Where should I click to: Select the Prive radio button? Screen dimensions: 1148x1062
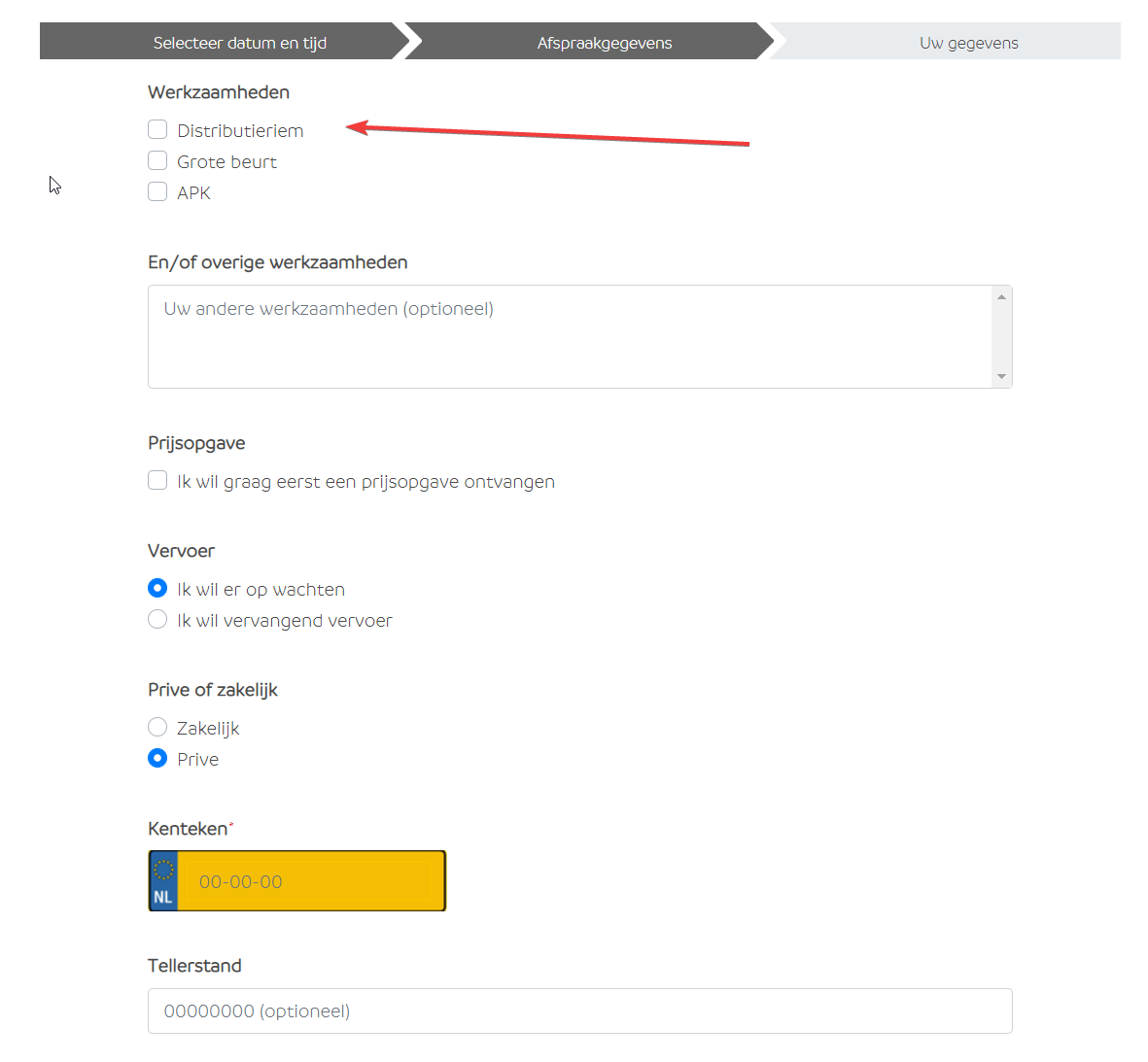click(157, 759)
